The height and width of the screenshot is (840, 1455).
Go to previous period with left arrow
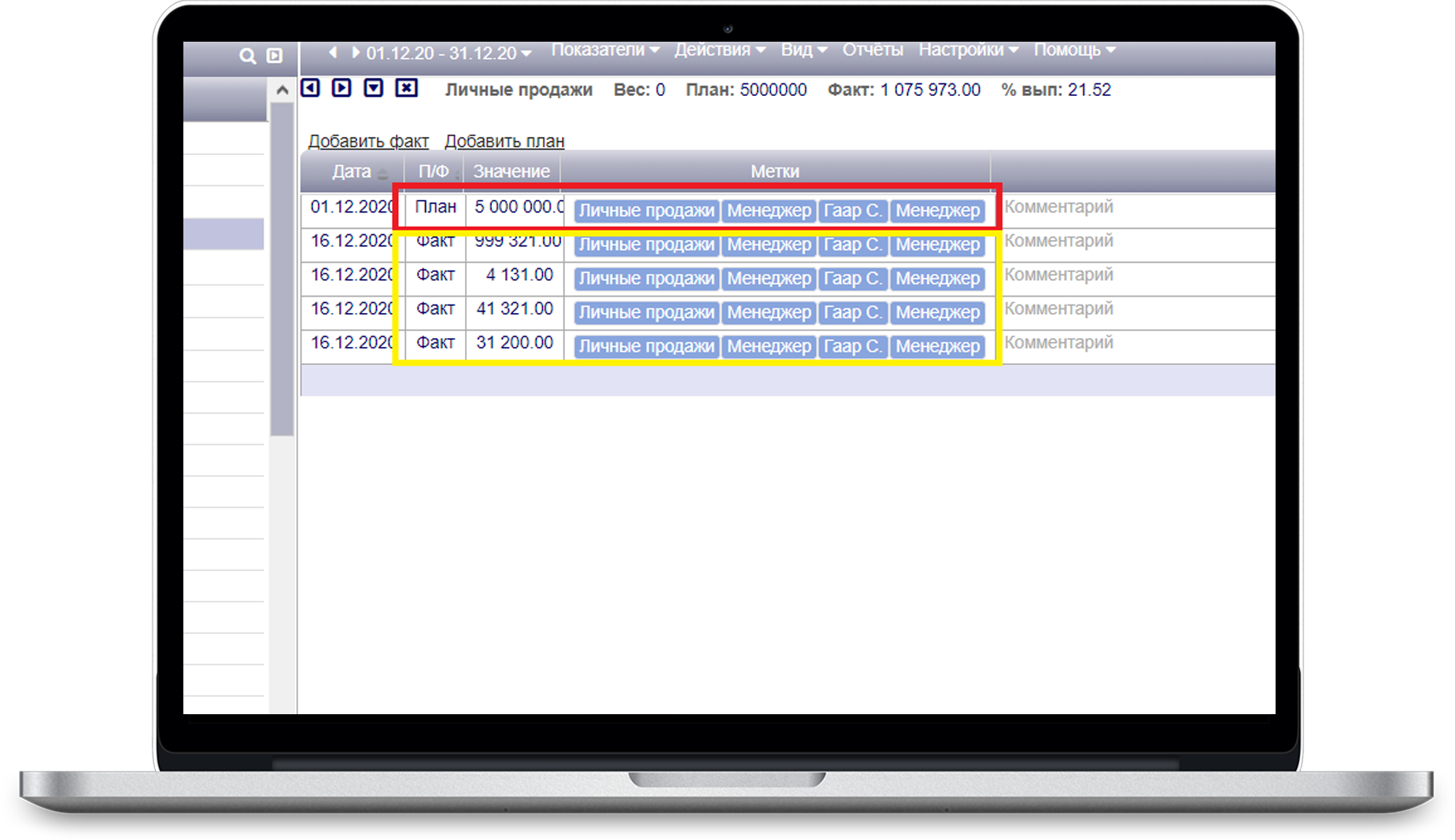point(333,53)
